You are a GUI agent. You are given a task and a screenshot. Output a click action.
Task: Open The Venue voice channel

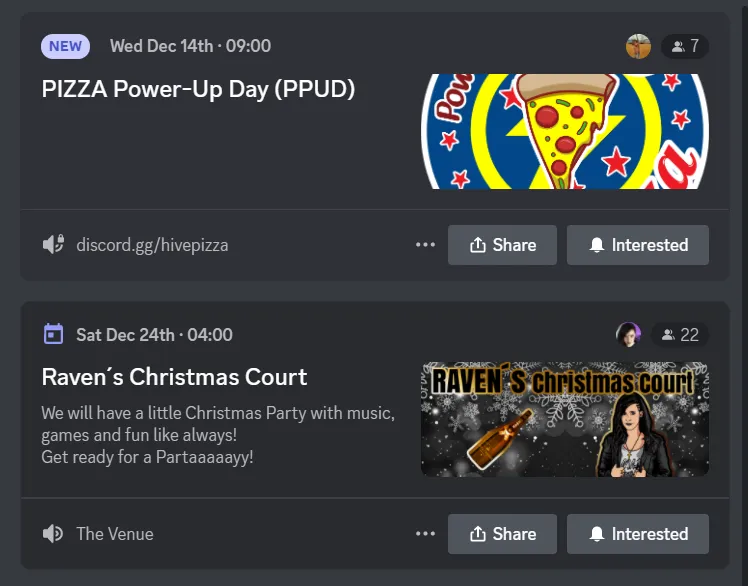pos(115,534)
